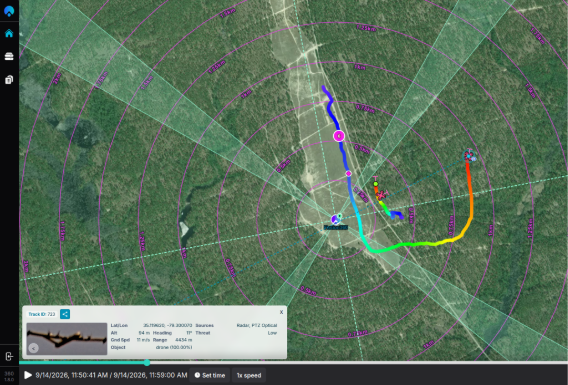Share track 723 using the share icon
Screen dimensions: 568x385
[65, 314]
